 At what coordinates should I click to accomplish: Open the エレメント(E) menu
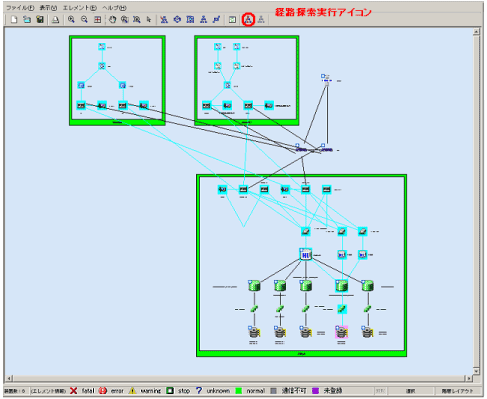click(x=80, y=8)
